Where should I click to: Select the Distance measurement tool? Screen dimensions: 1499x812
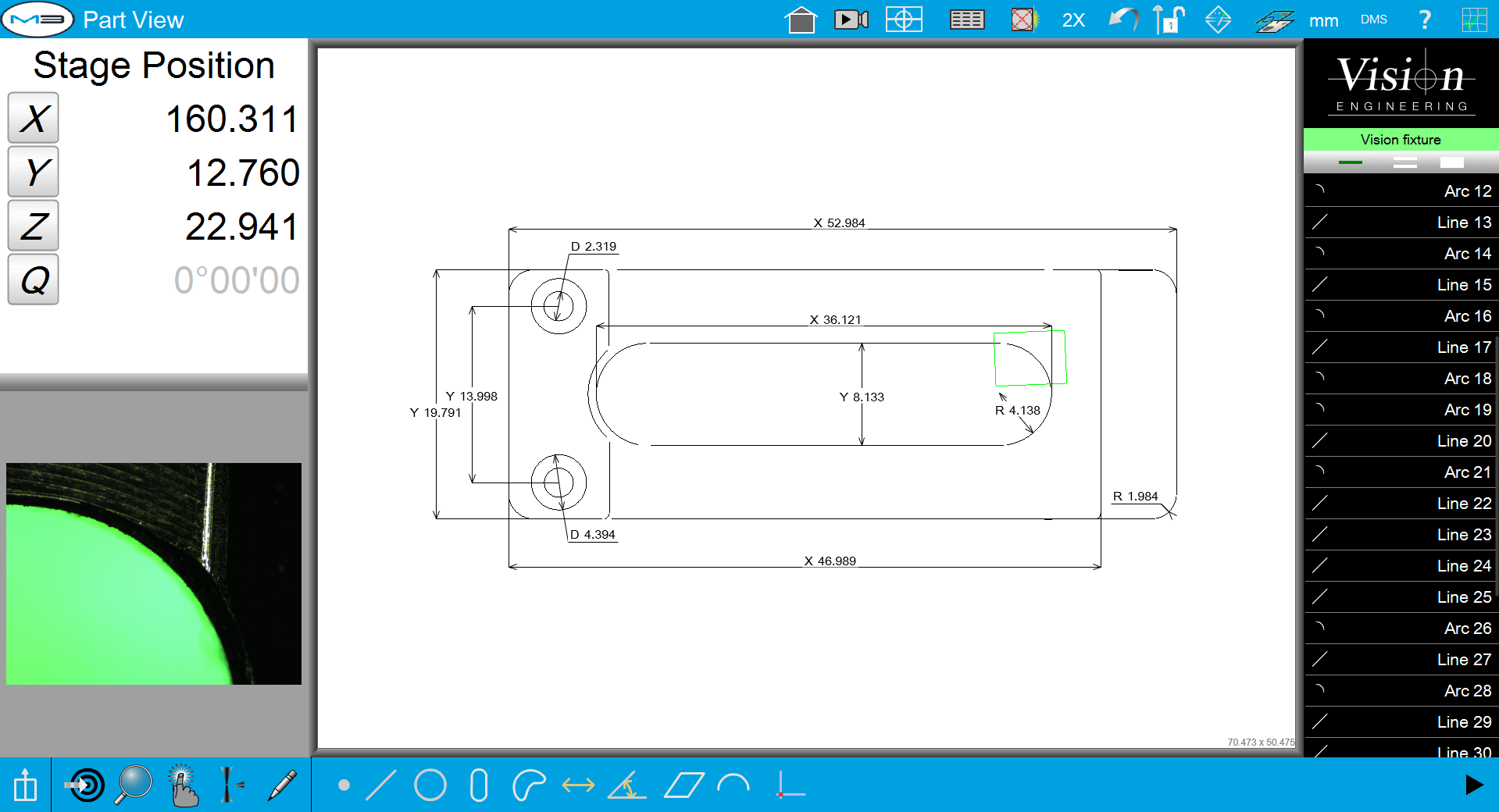(x=578, y=786)
